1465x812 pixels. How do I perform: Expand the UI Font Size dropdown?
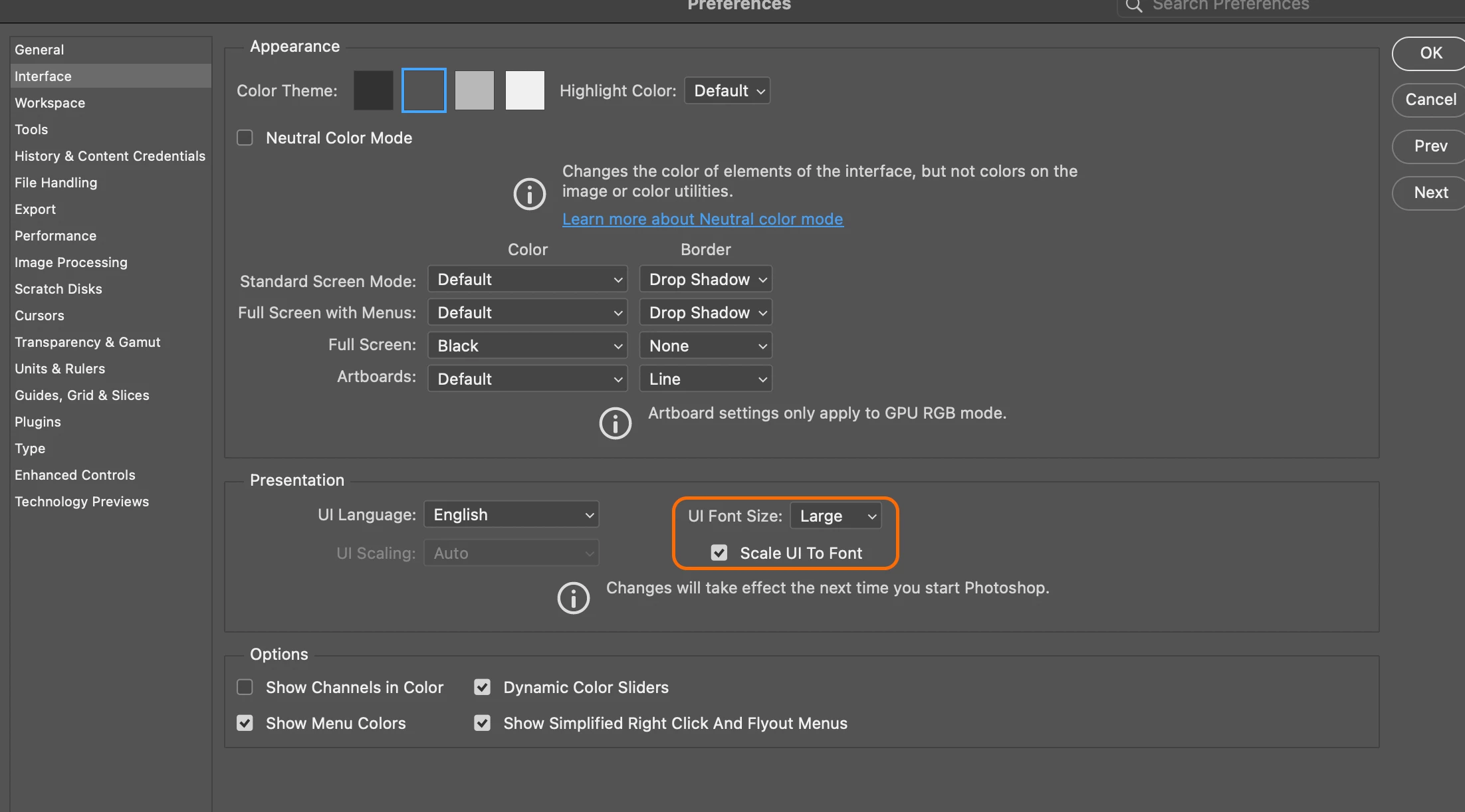(x=836, y=516)
